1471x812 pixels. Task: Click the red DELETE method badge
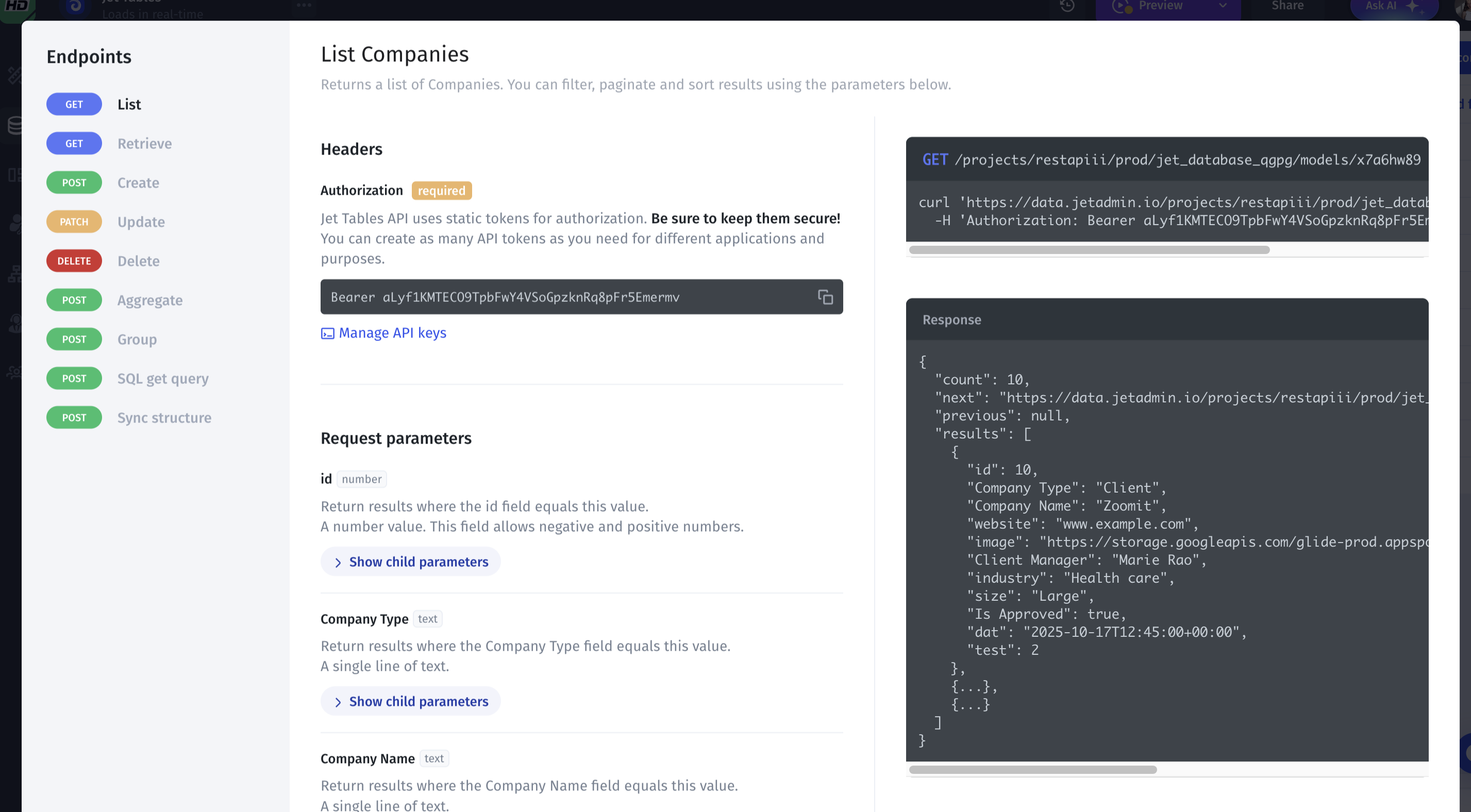74,261
